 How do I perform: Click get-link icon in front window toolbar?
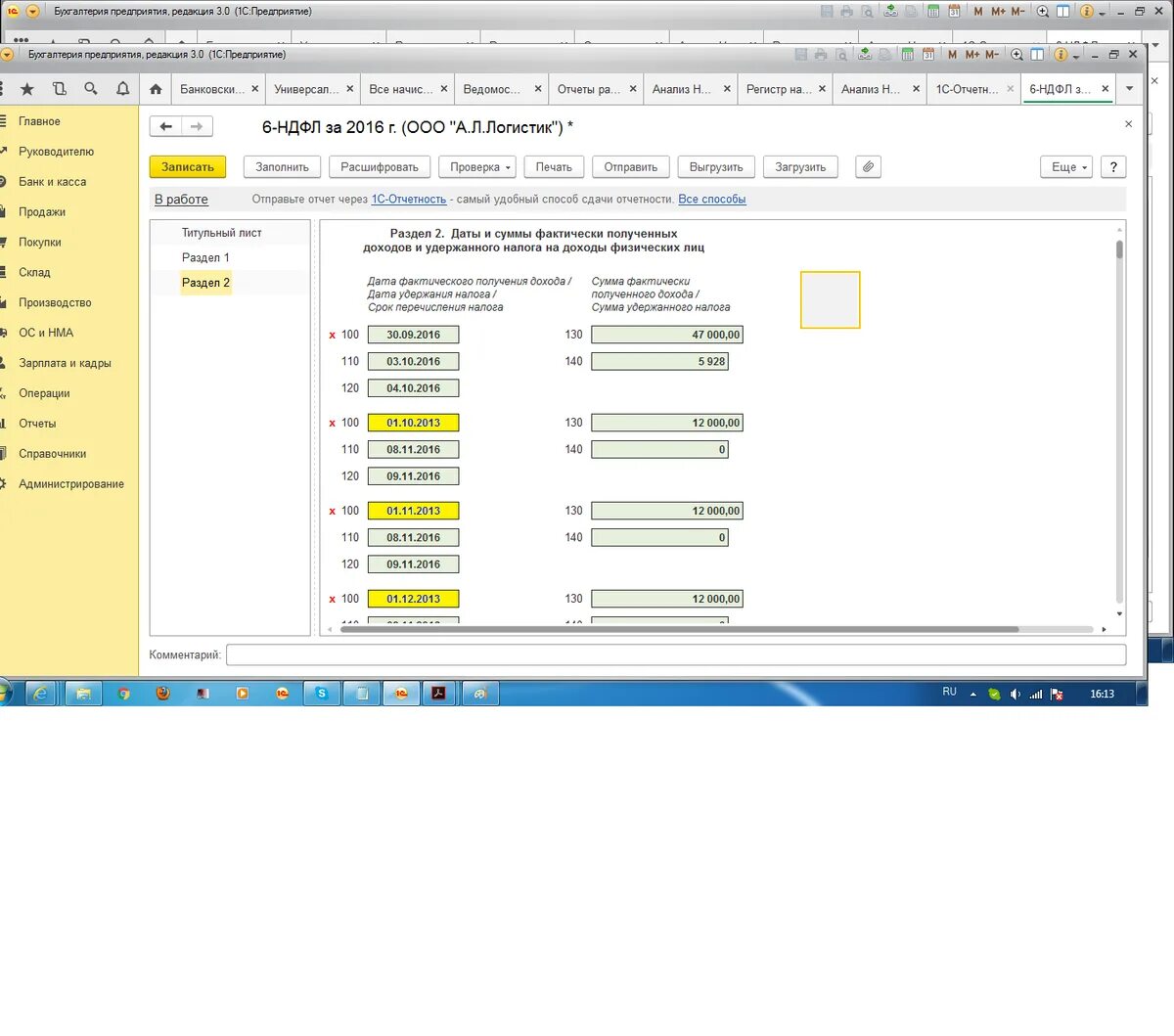pyautogui.click(x=865, y=55)
